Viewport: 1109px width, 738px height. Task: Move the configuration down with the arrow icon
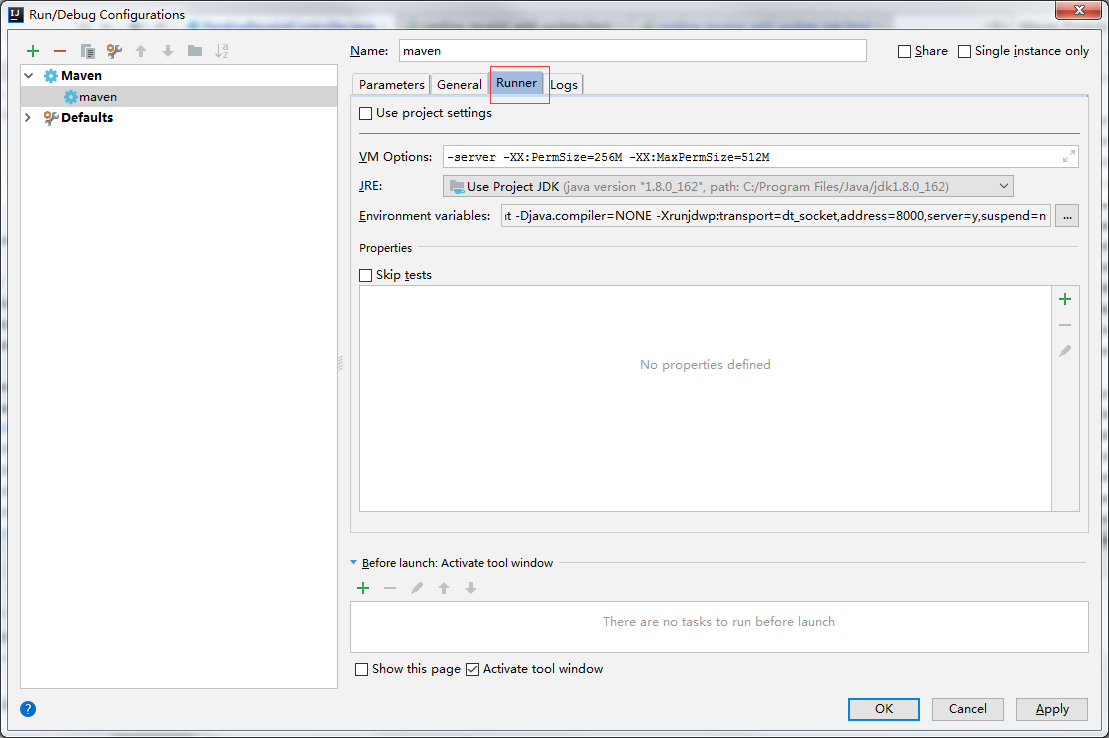point(168,51)
